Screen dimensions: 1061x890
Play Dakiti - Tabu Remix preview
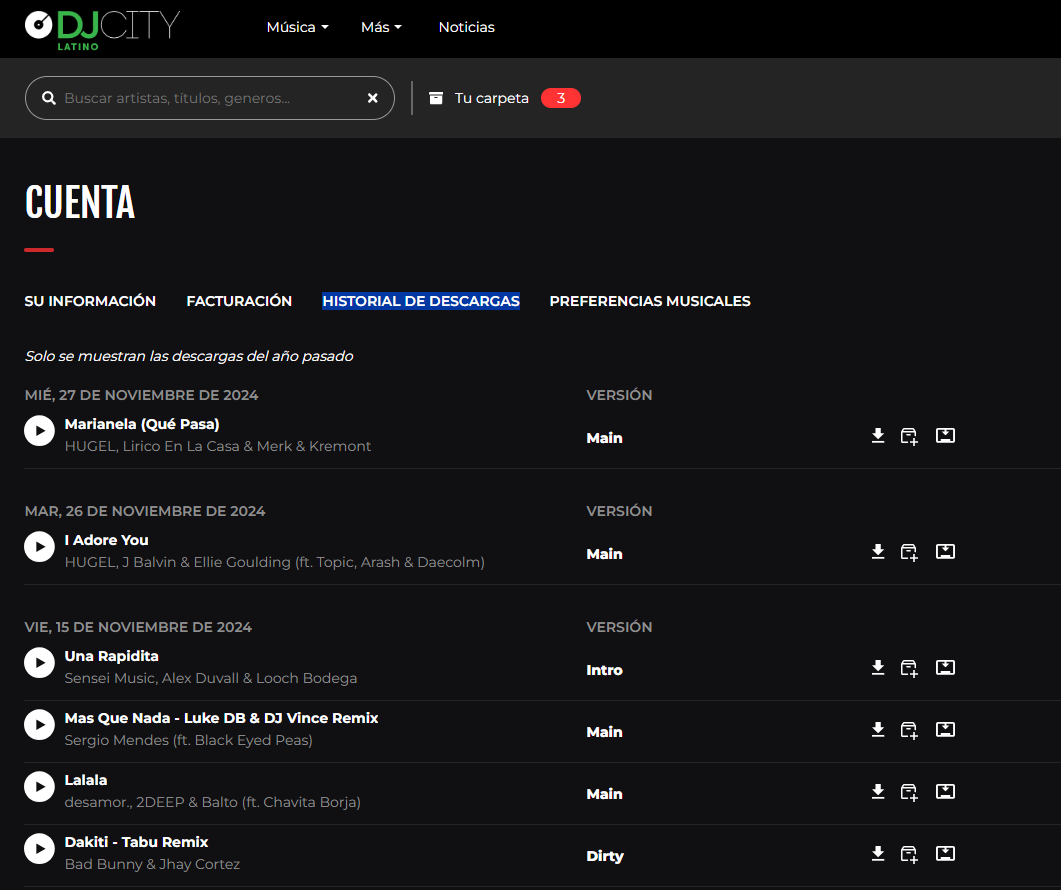click(x=39, y=849)
